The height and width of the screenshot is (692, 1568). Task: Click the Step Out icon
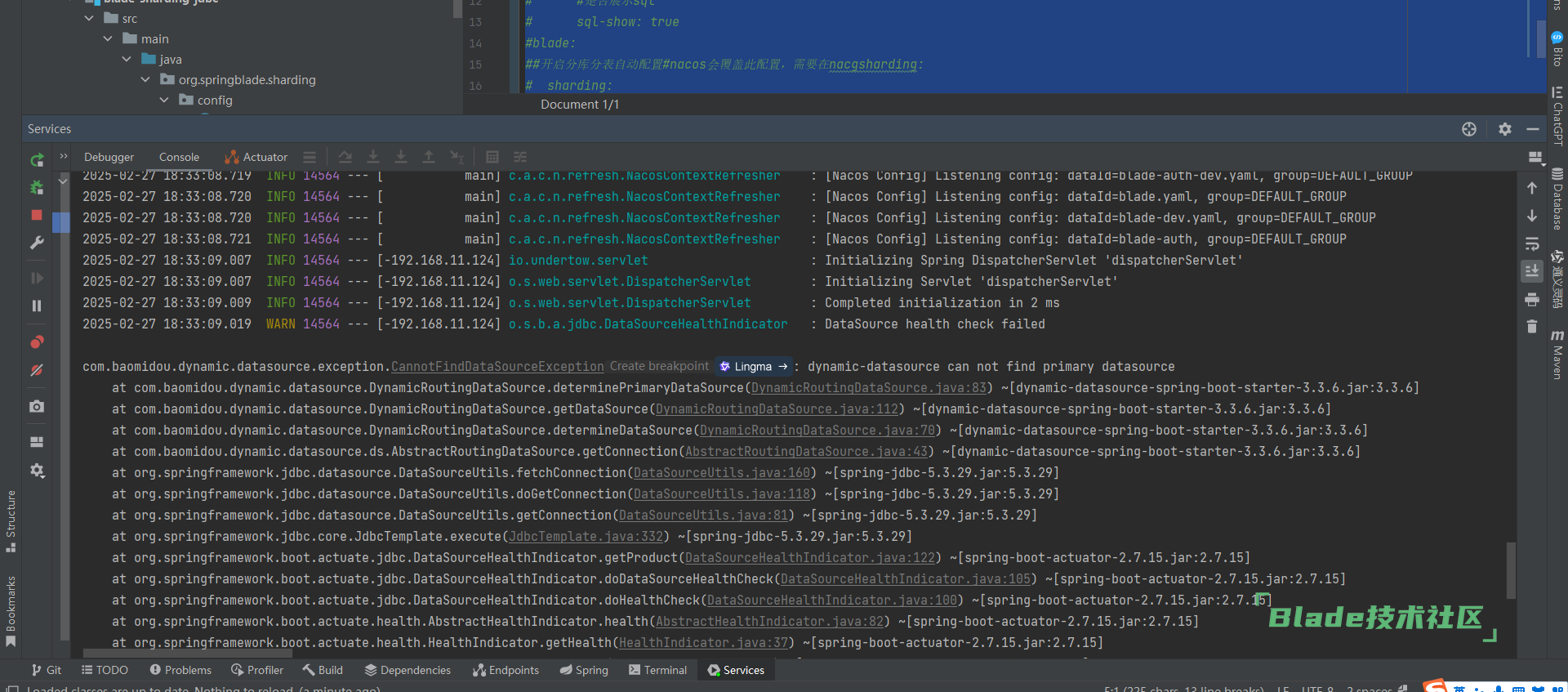[429, 157]
